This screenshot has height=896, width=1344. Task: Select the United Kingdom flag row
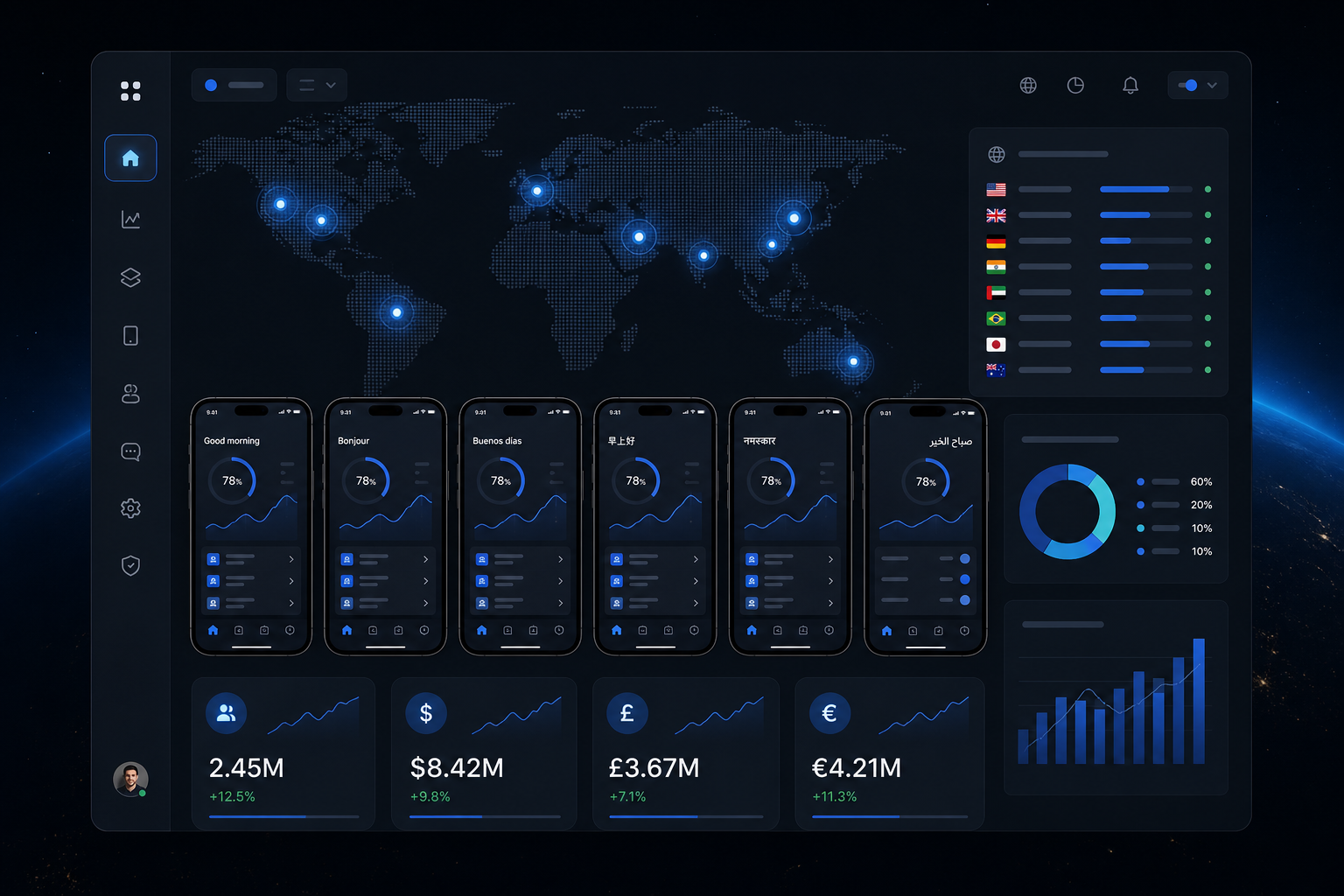click(x=1099, y=215)
